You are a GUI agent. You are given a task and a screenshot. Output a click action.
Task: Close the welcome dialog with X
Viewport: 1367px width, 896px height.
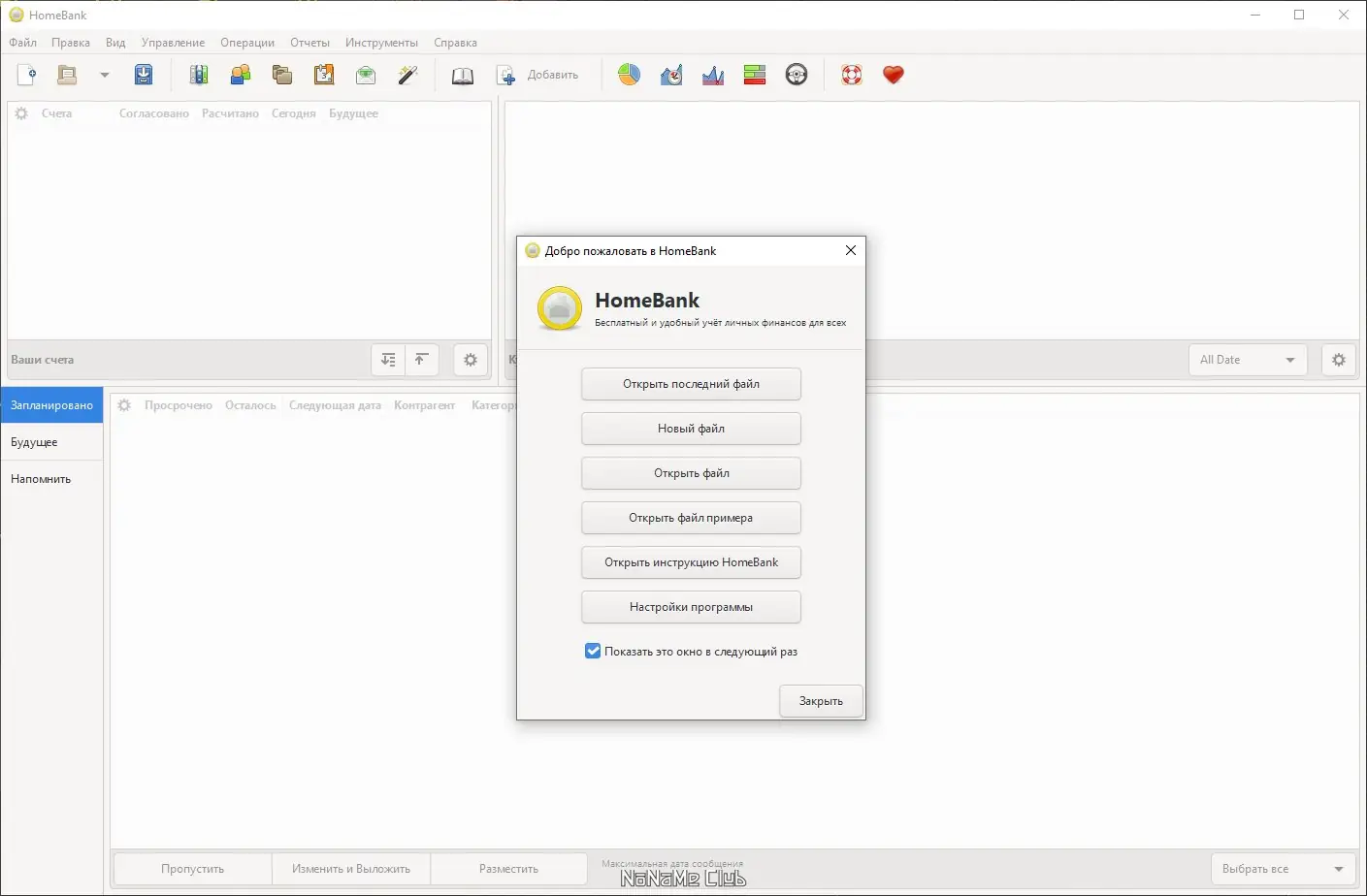[851, 250]
